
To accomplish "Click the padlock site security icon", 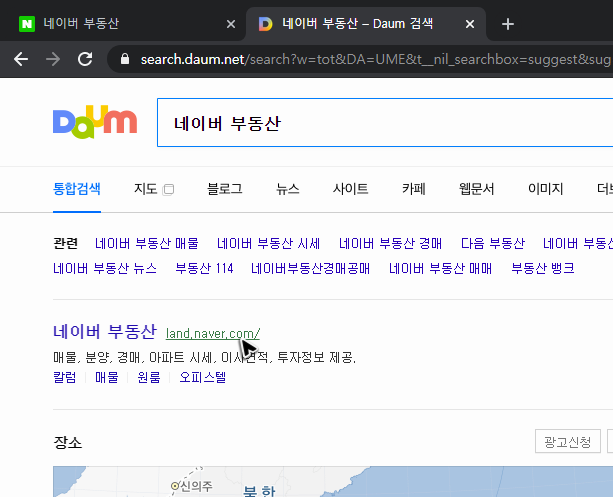I will click(125, 59).
